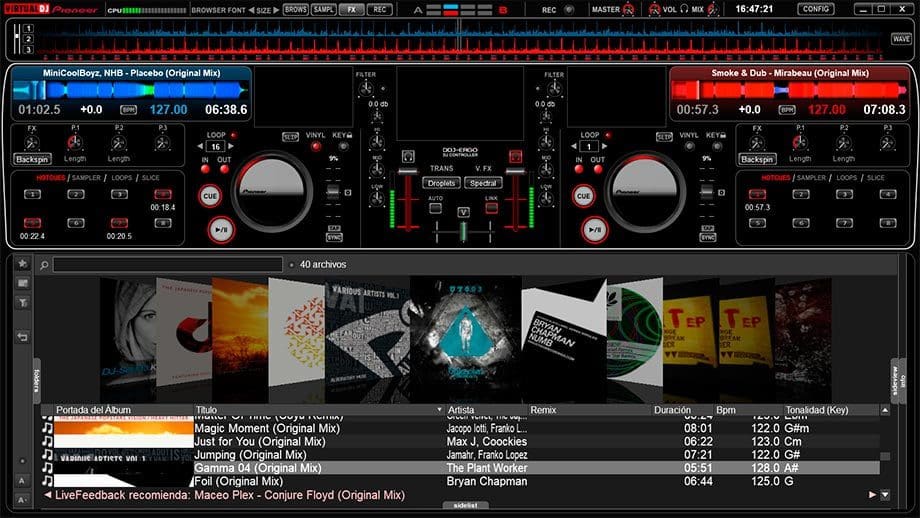Toggle VINYL mode on right deck

[x=689, y=146]
